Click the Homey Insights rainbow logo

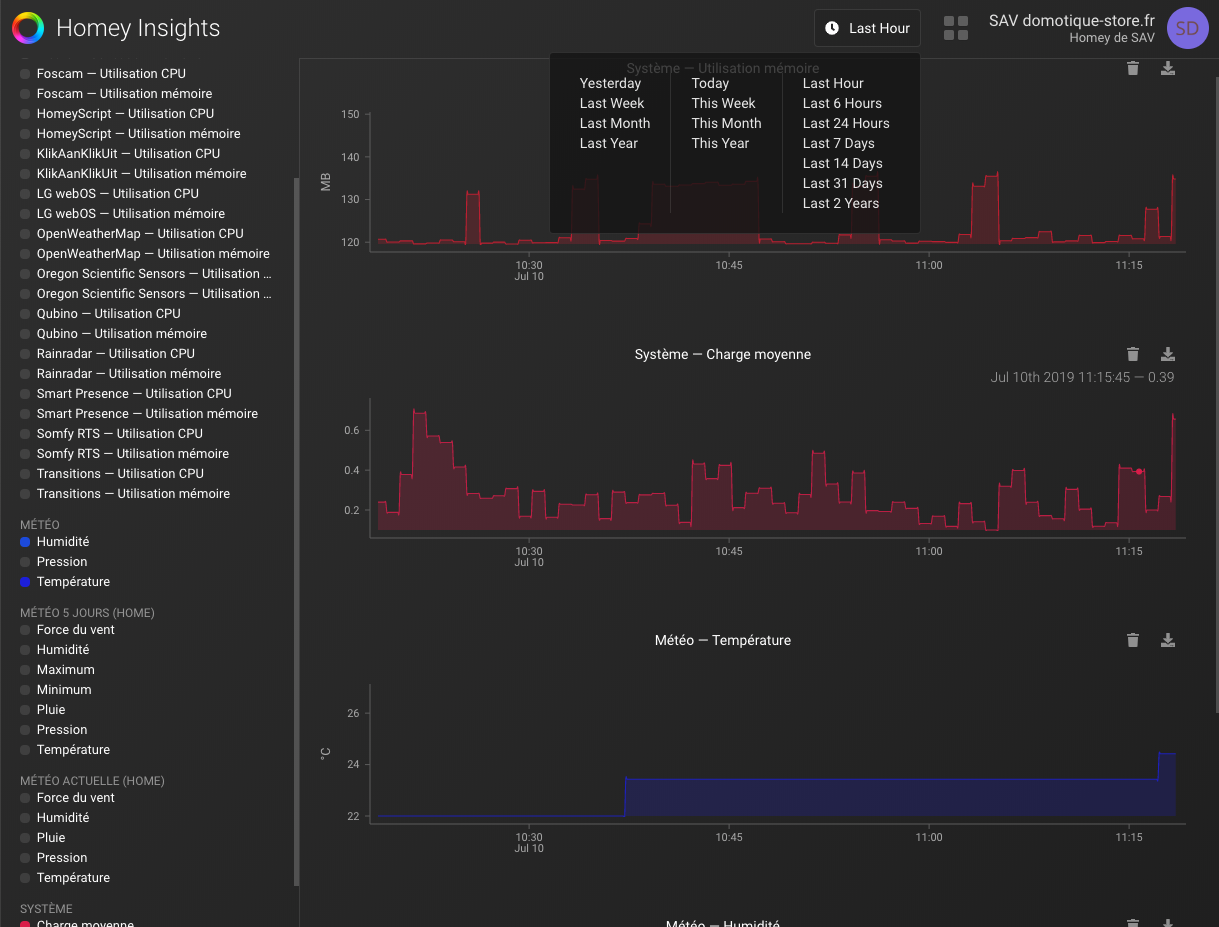(27, 27)
